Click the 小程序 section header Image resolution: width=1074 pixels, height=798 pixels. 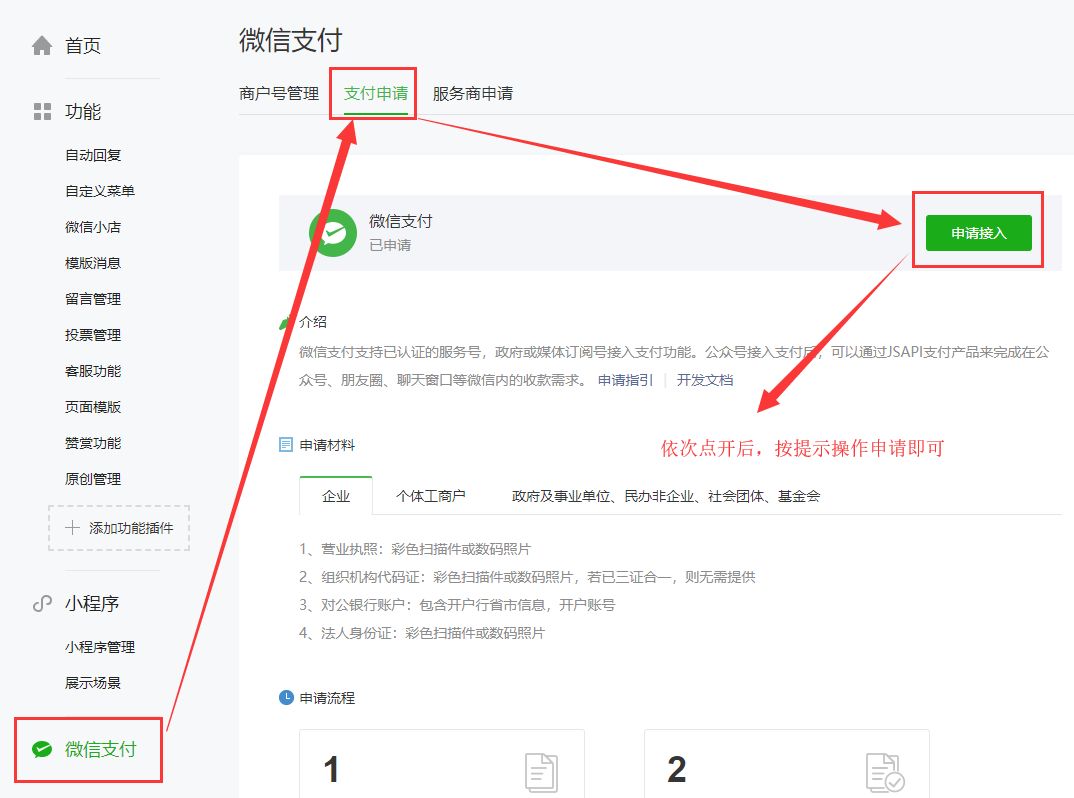point(92,603)
